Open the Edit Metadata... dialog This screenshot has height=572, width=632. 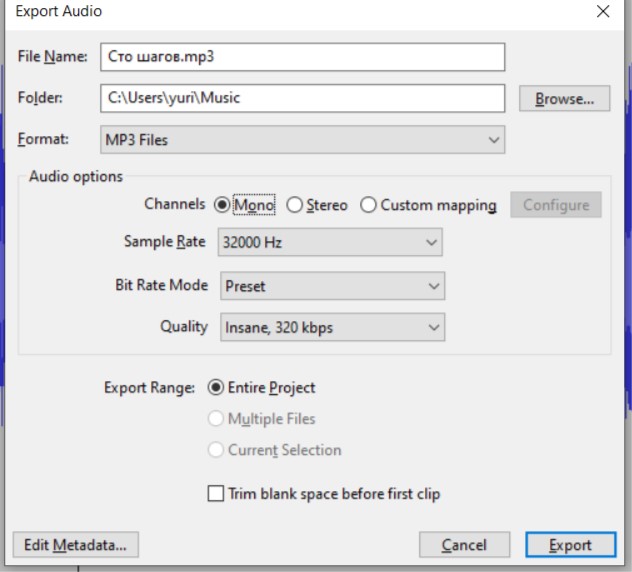click(x=75, y=545)
